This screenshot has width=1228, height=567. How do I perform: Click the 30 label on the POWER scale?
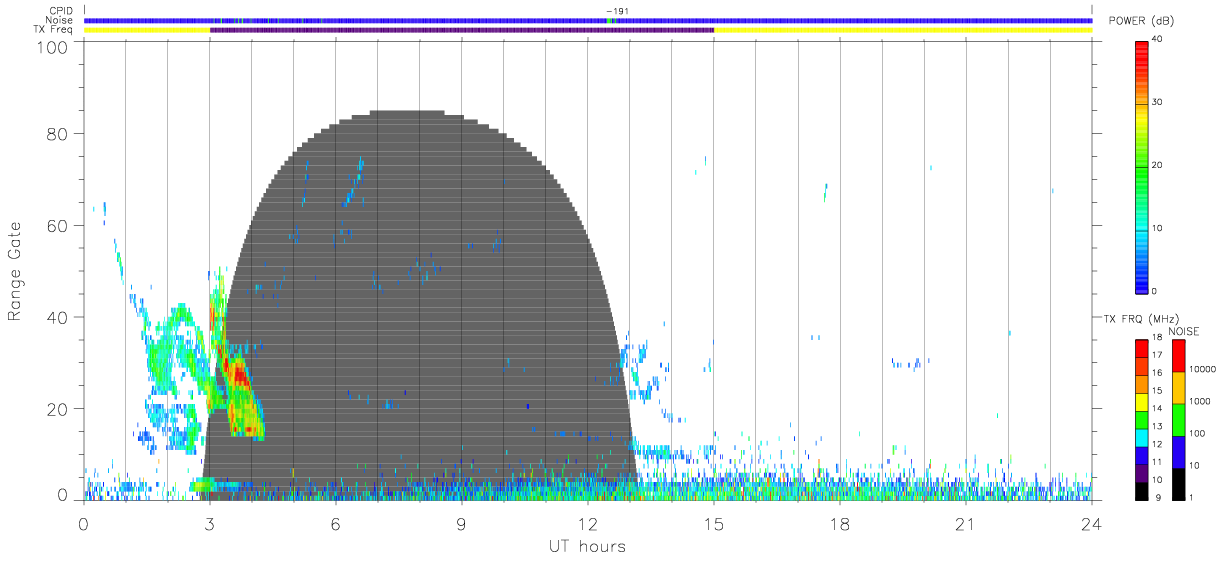pos(1157,102)
